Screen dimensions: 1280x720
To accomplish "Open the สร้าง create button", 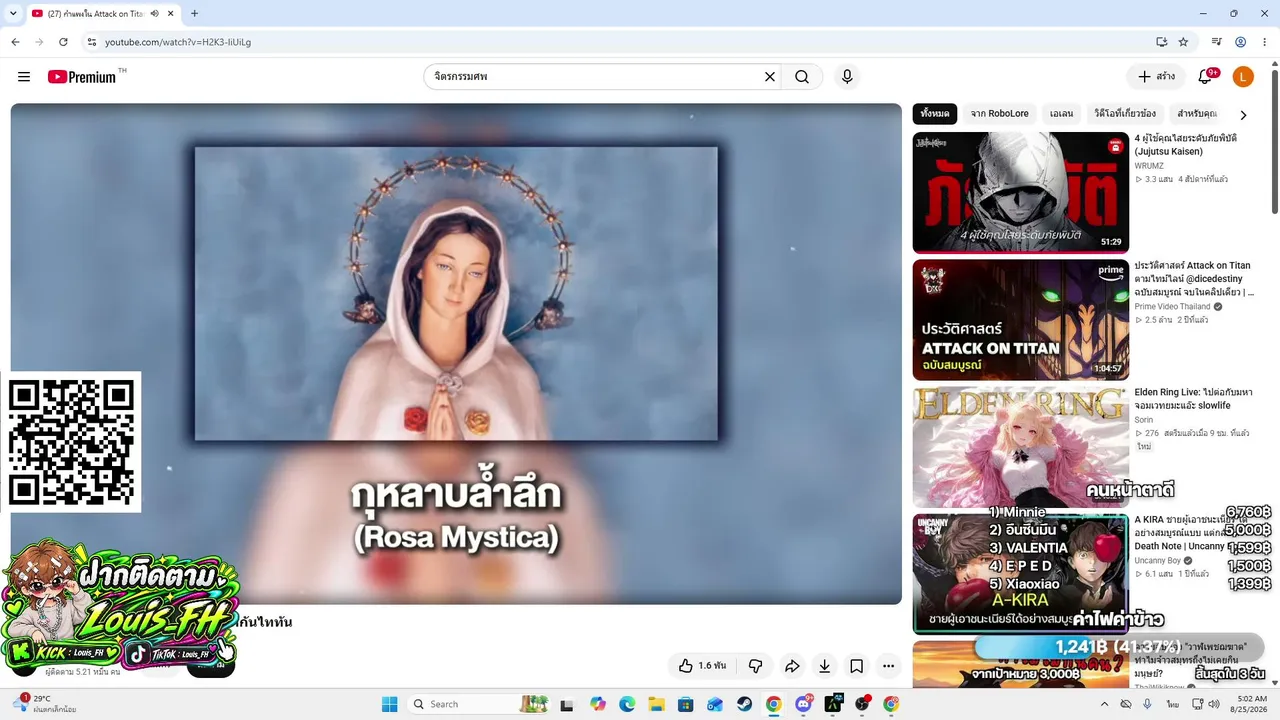I will click(x=1156, y=77).
